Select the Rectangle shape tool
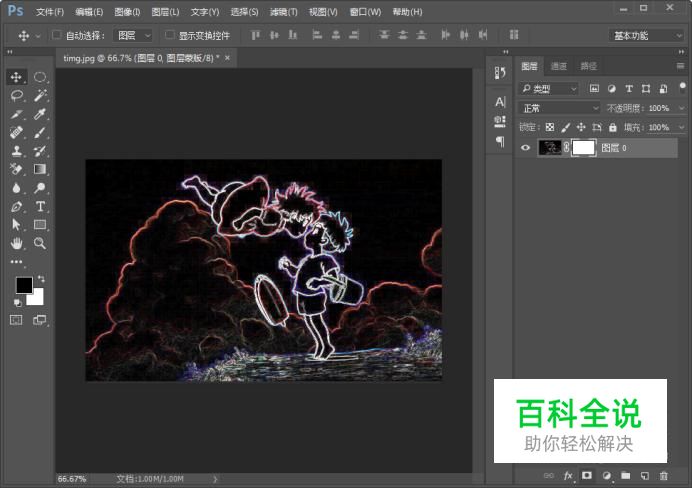The width and height of the screenshot is (692, 488). pos(40,225)
